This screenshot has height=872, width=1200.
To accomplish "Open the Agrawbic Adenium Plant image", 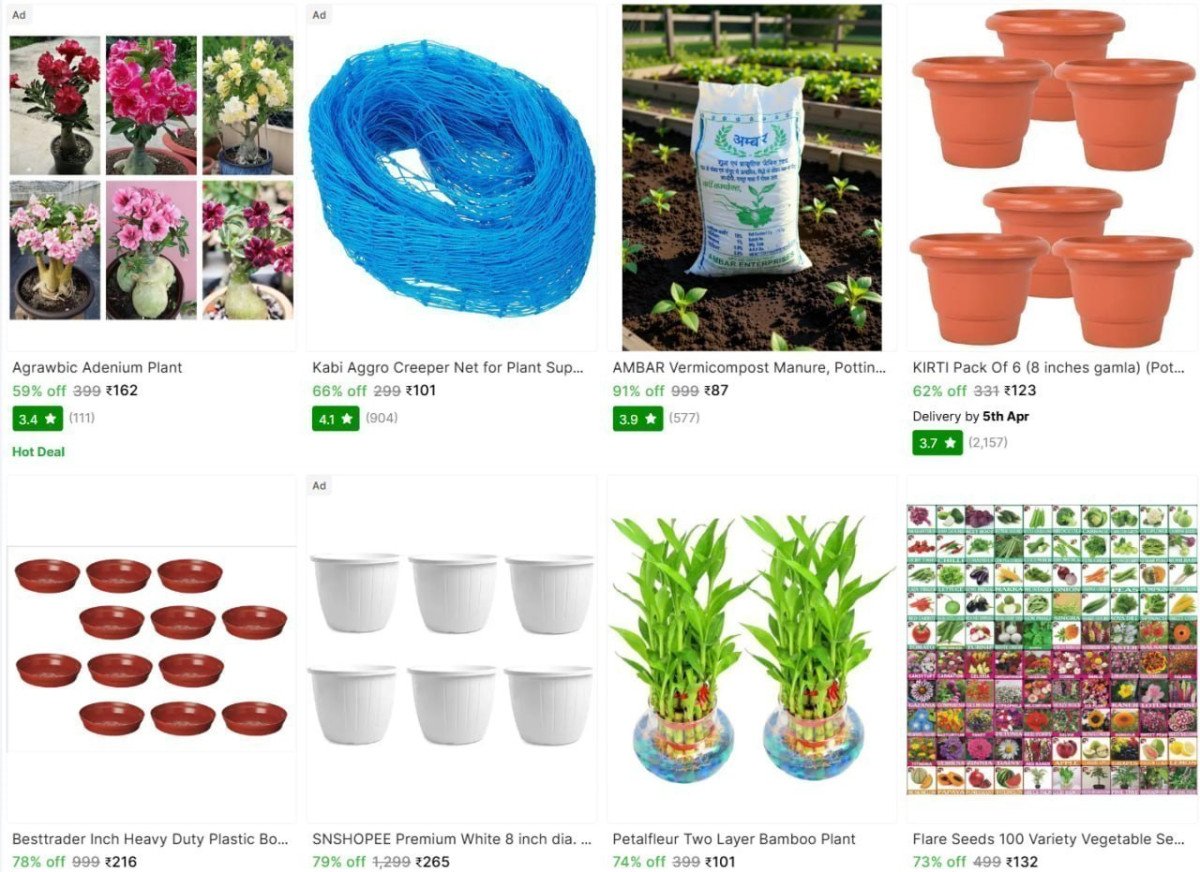I will (x=151, y=177).
